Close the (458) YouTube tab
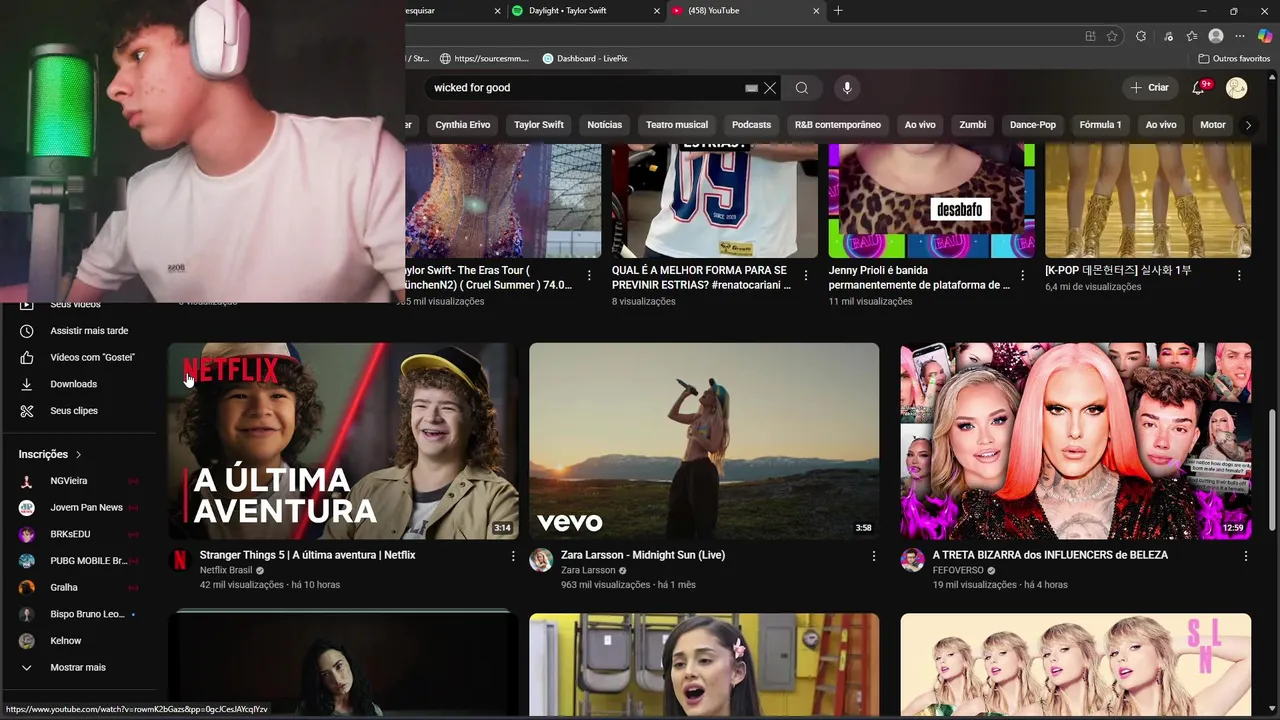This screenshot has height=720, width=1280. 816,11
